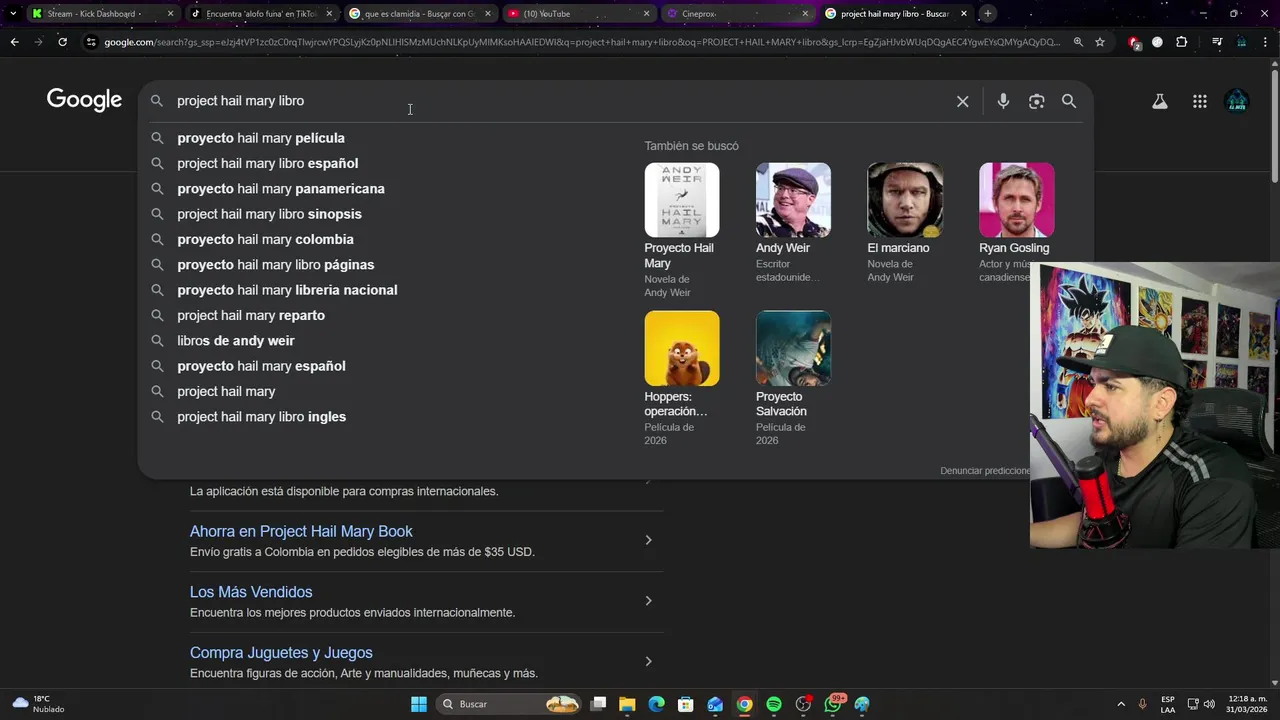Open File Explorer from the taskbar

point(627,704)
